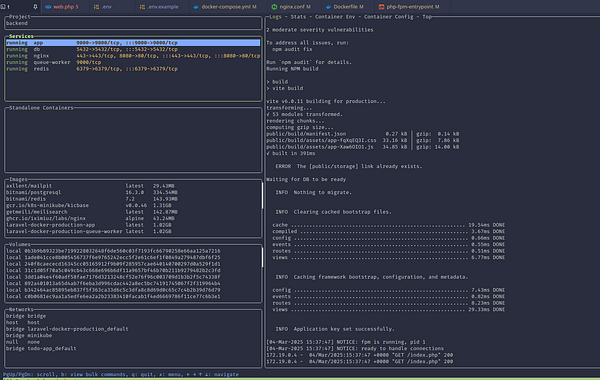Select the none network row
Screen dimensions: 600x380
pos(133,342)
